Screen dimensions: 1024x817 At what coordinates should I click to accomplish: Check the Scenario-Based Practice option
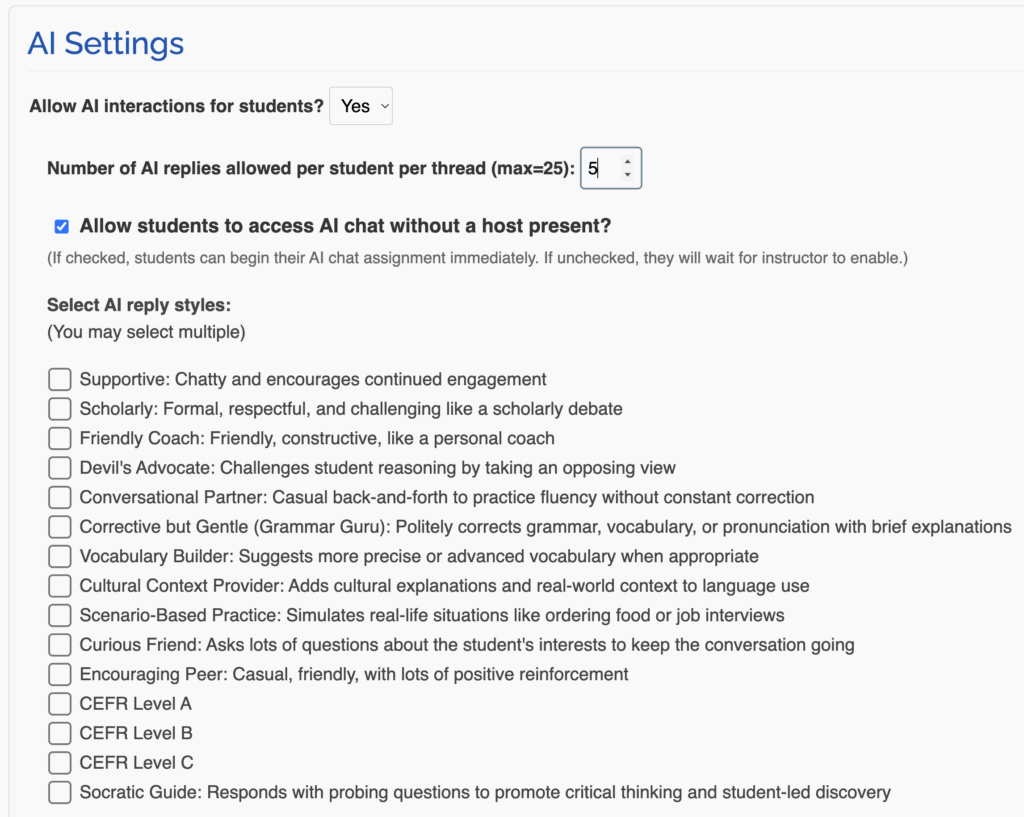click(x=60, y=615)
